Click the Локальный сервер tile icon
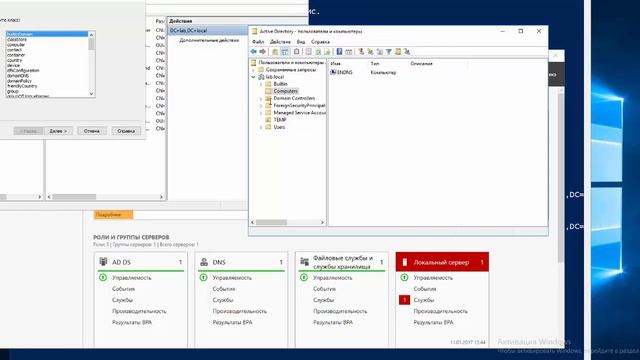The width and height of the screenshot is (640, 360). 405,262
